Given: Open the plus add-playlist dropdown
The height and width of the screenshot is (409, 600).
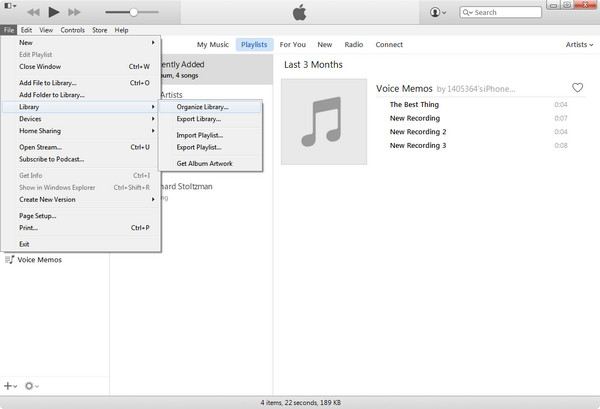Looking at the screenshot, I should [x=10, y=386].
